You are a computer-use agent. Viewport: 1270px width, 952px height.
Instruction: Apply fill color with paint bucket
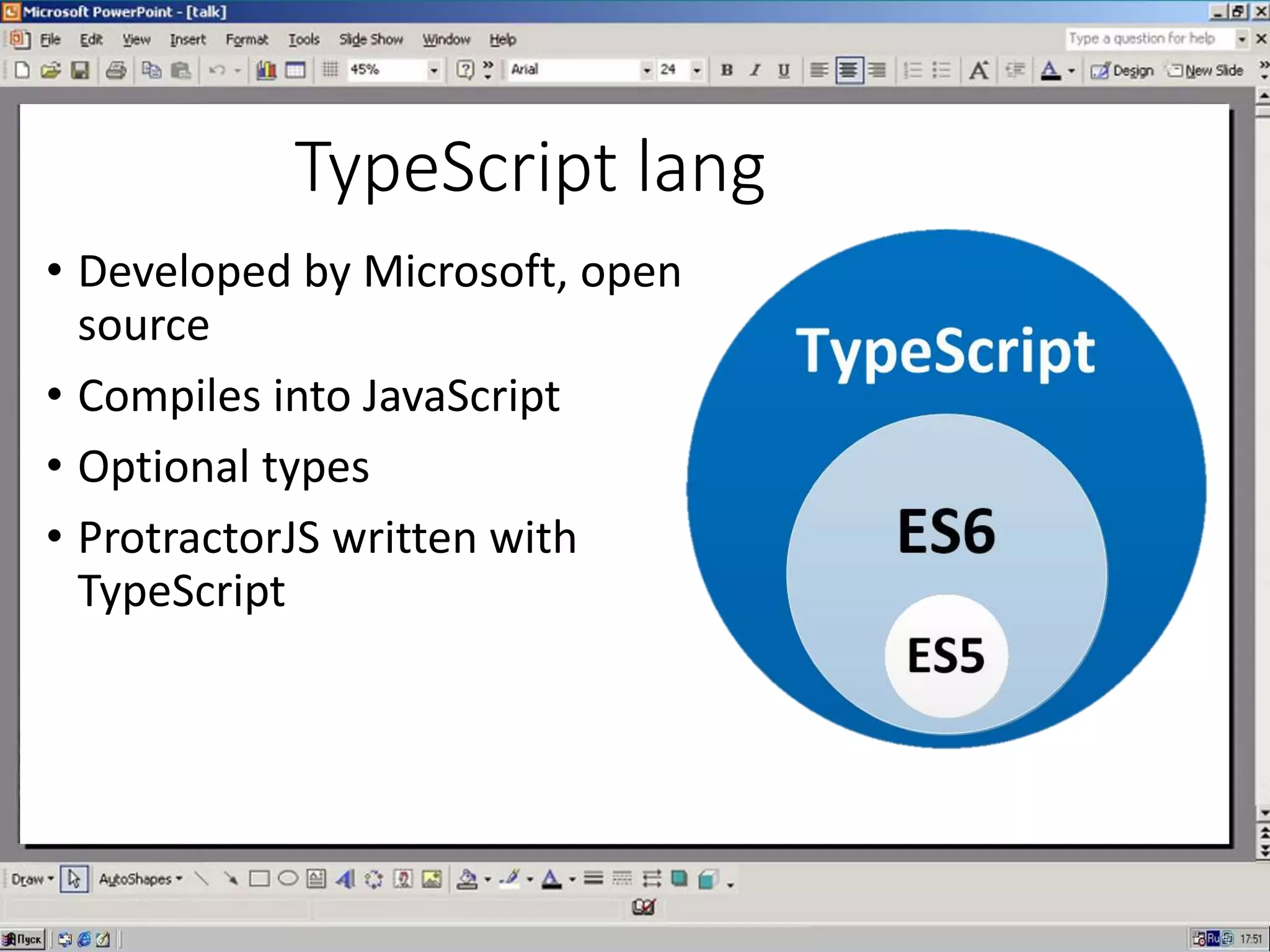point(467,878)
